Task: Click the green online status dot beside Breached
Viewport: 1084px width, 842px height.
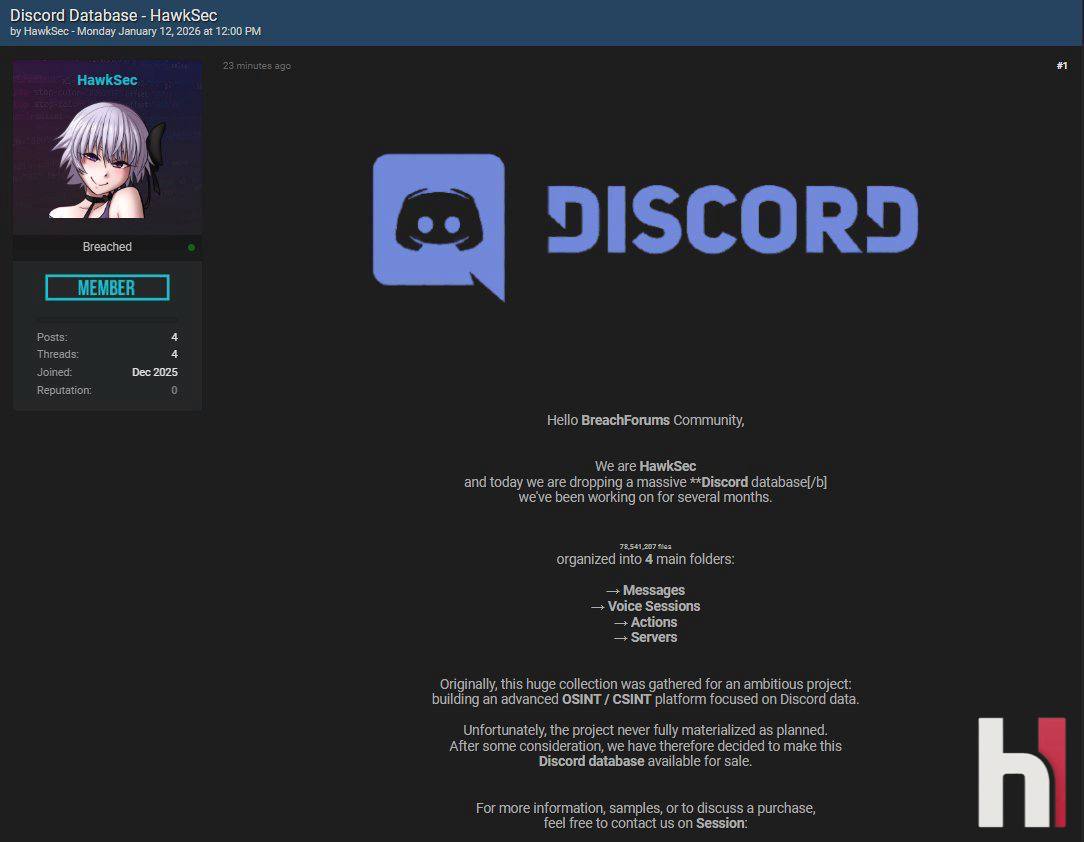Action: click(x=190, y=246)
